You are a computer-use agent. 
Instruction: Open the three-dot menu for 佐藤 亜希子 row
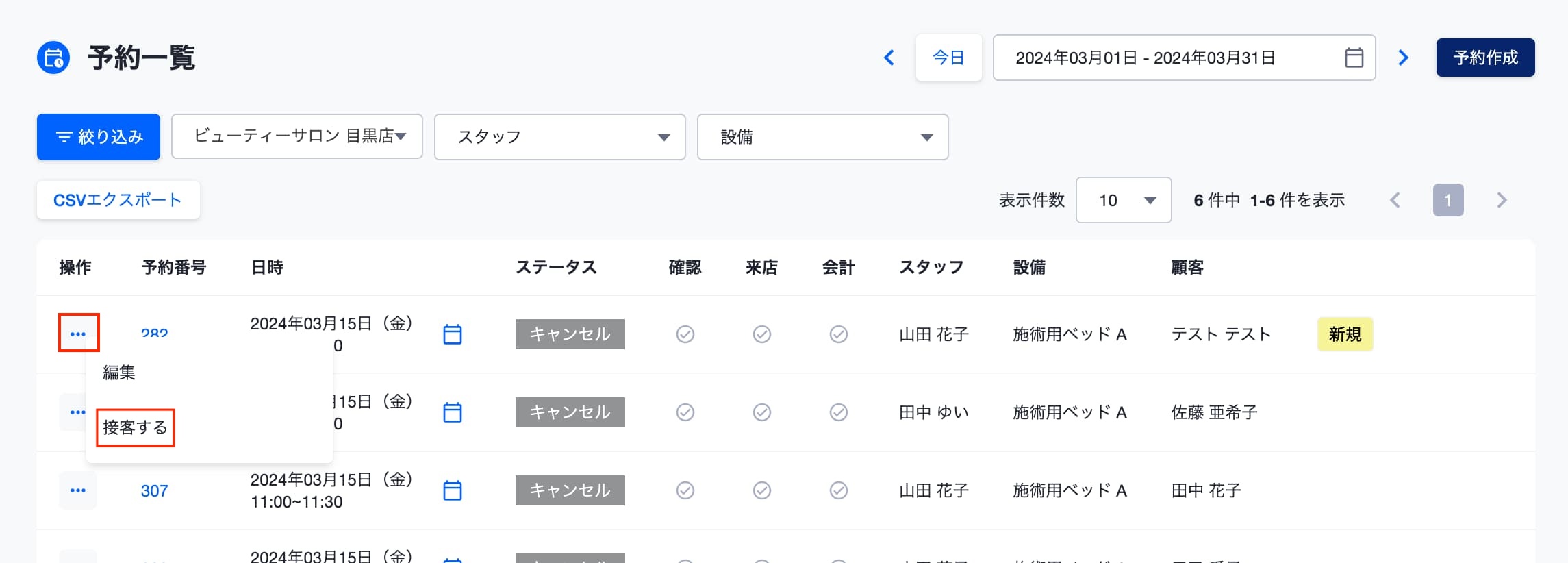click(x=77, y=412)
